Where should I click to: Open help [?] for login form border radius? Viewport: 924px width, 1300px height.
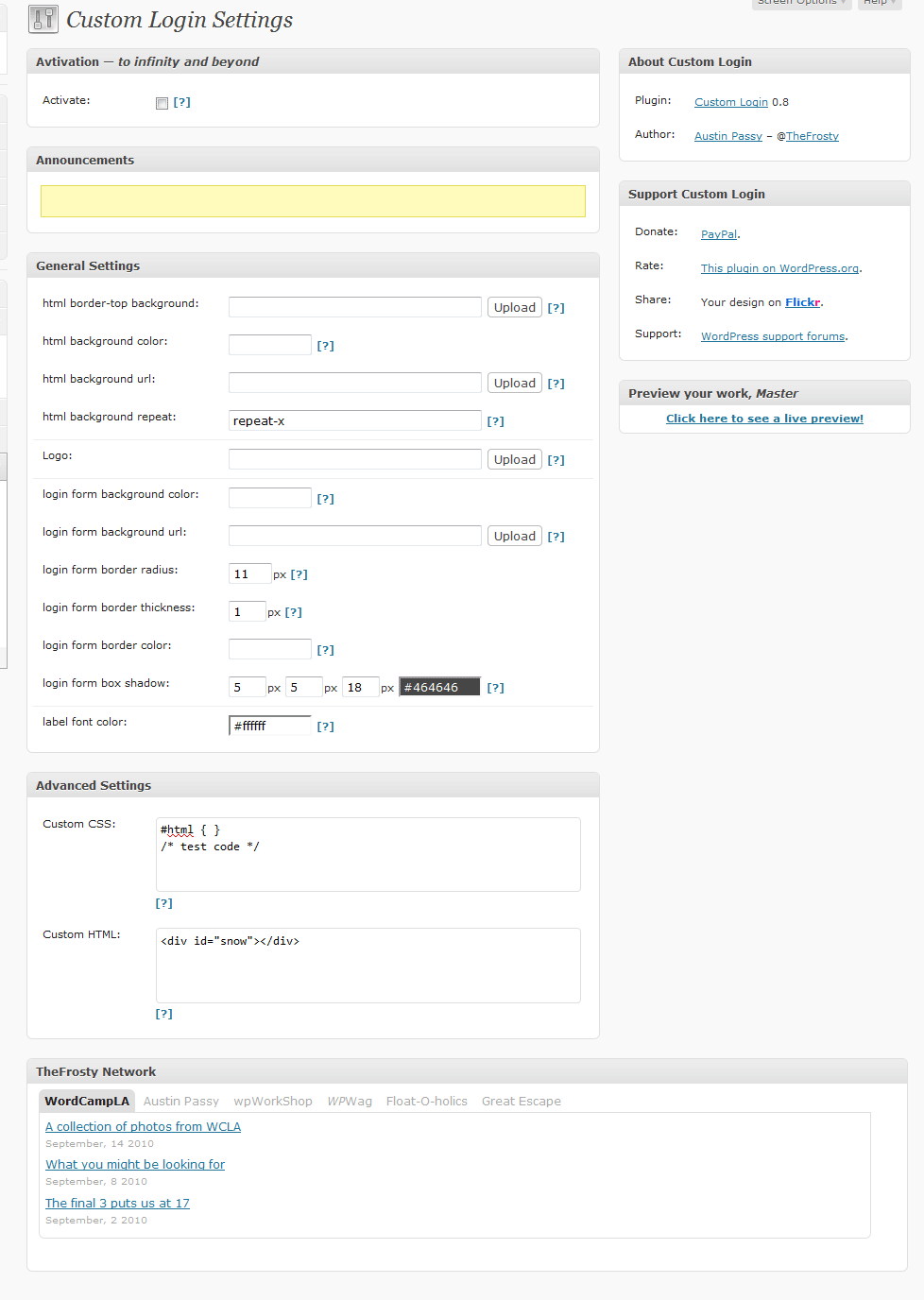pos(299,574)
